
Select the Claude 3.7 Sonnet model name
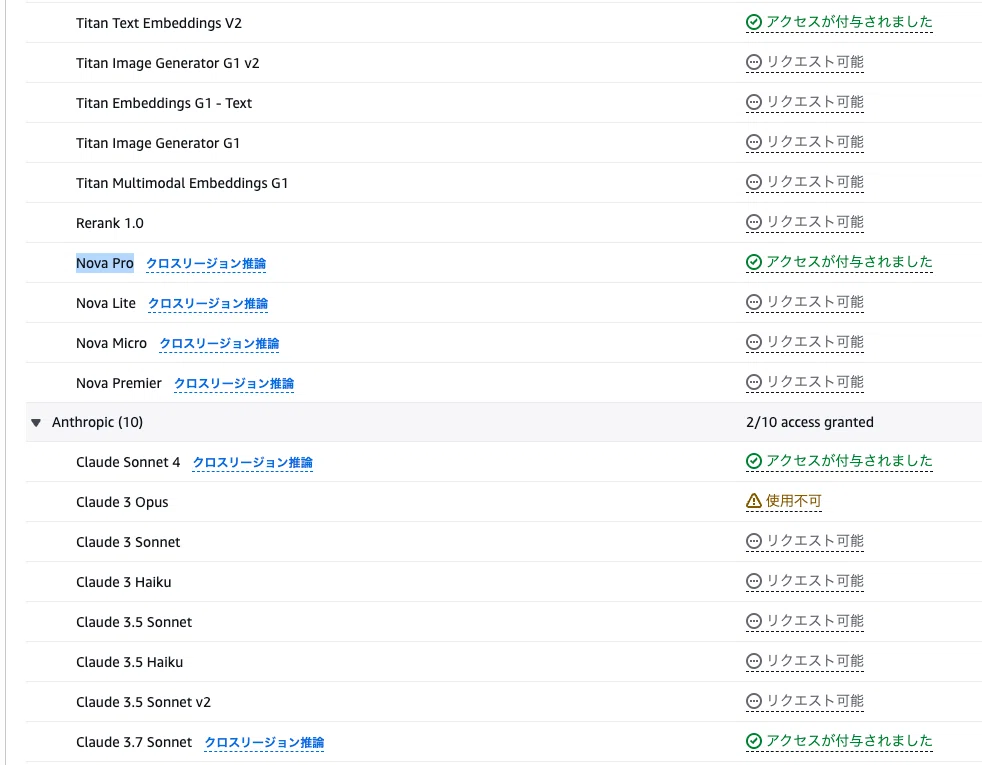(x=133, y=742)
